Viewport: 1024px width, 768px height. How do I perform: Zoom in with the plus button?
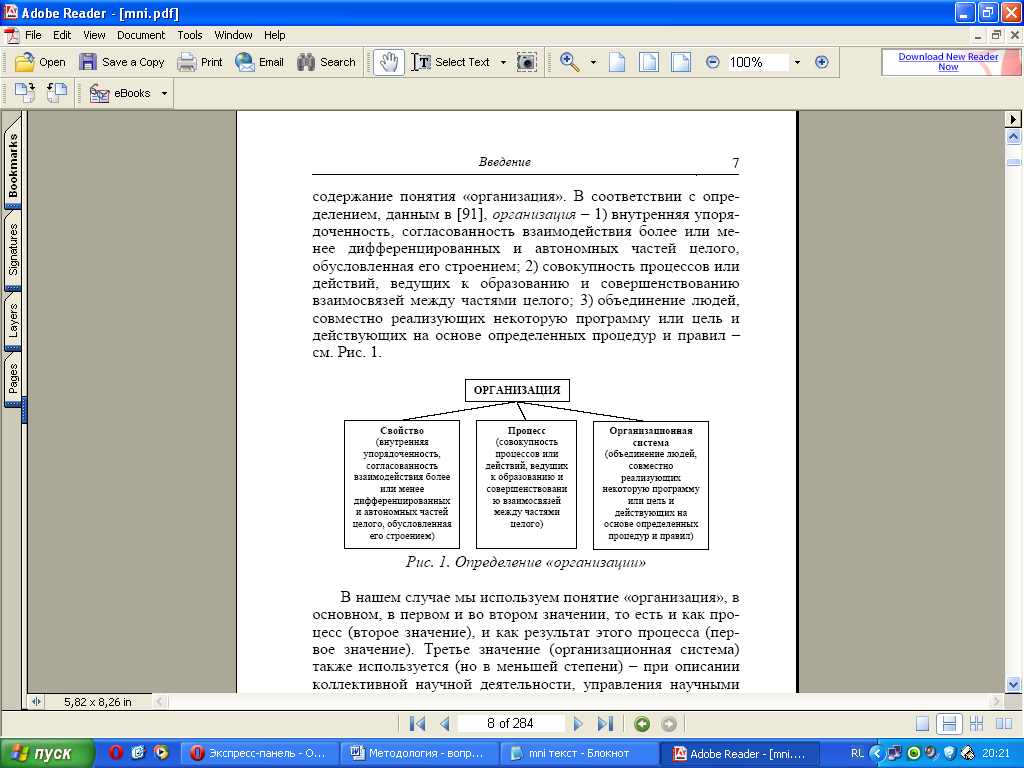822,62
